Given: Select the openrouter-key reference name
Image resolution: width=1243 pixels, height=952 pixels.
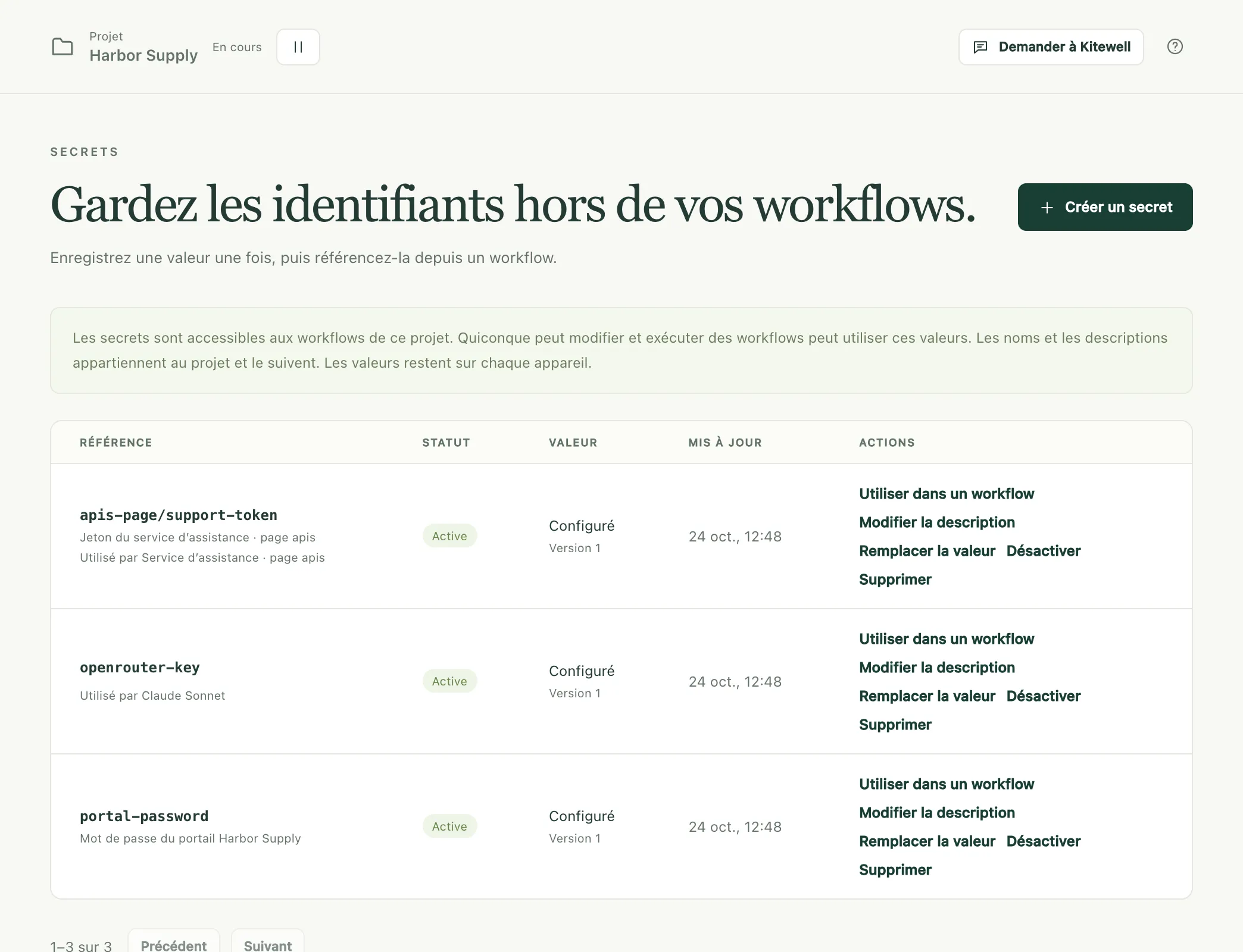Looking at the screenshot, I should [140, 668].
